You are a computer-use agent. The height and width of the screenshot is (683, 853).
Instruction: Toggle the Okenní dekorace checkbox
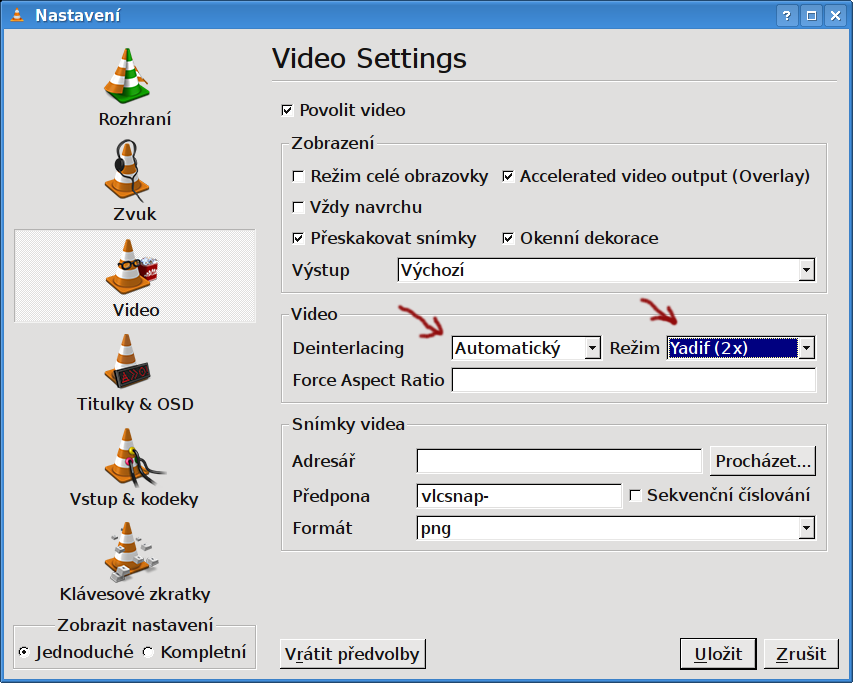[508, 238]
